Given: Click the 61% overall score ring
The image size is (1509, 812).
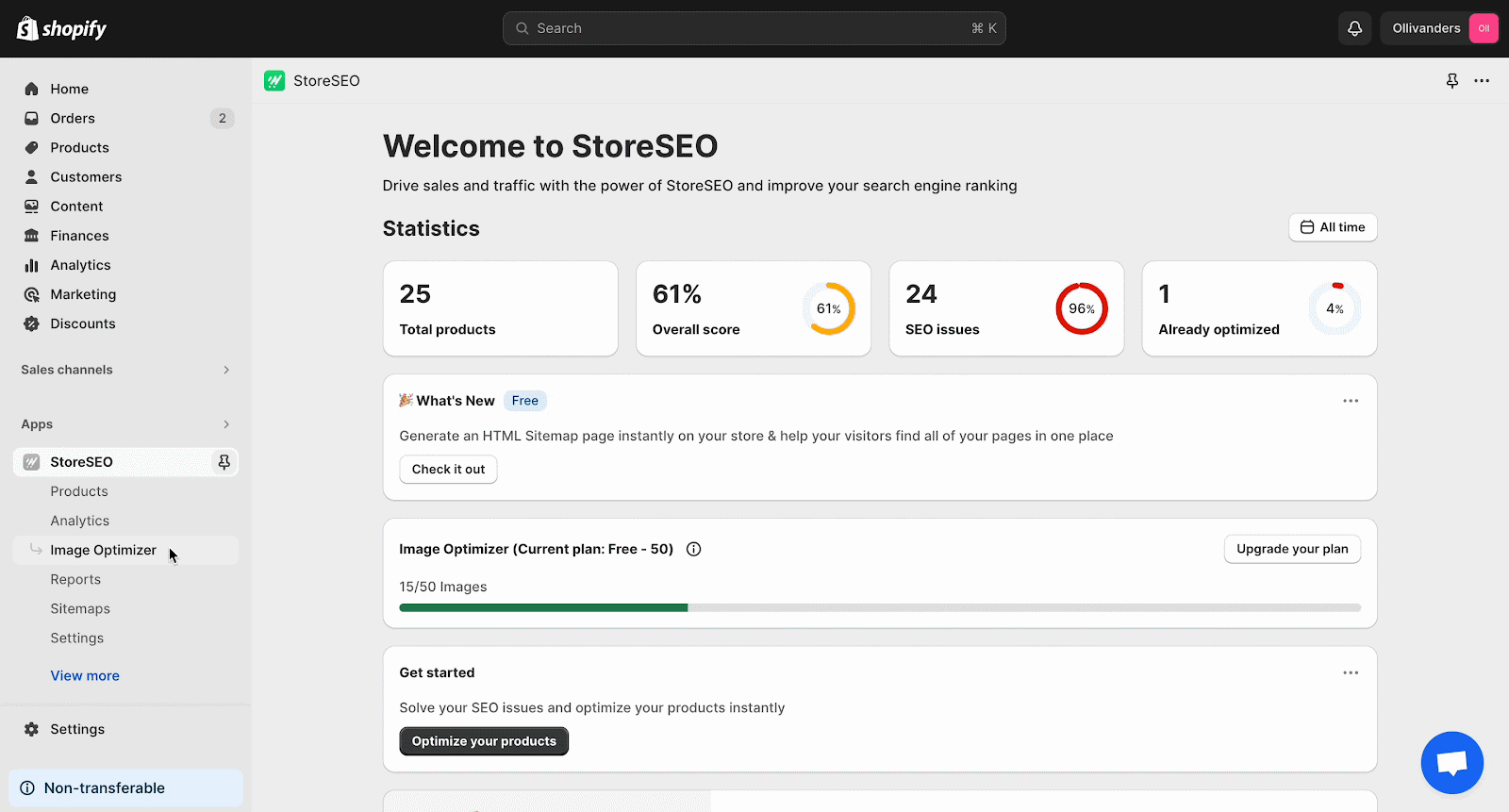Looking at the screenshot, I should [x=829, y=308].
